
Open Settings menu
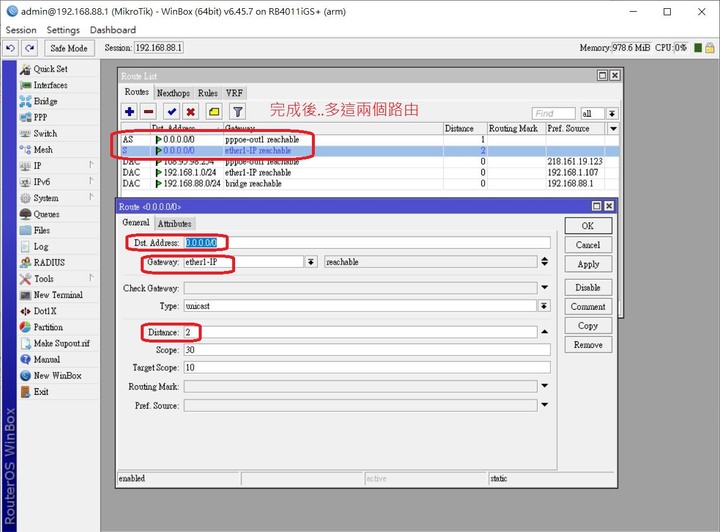pos(63,30)
